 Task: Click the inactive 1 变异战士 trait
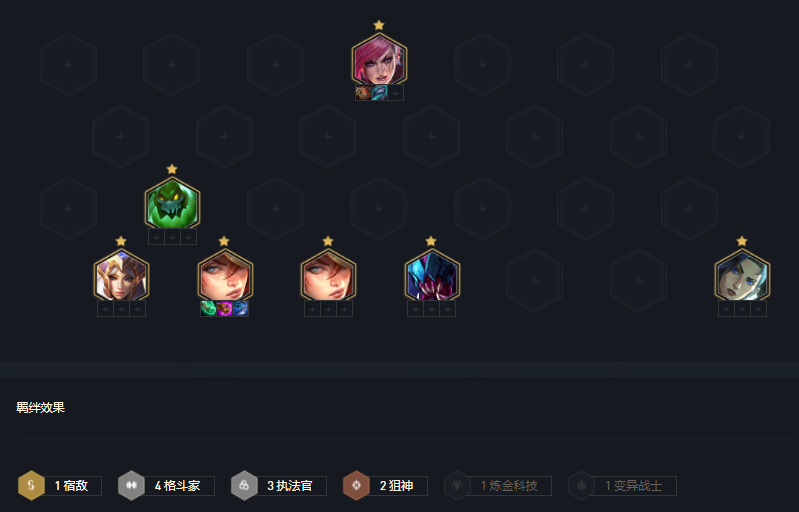[x=622, y=486]
